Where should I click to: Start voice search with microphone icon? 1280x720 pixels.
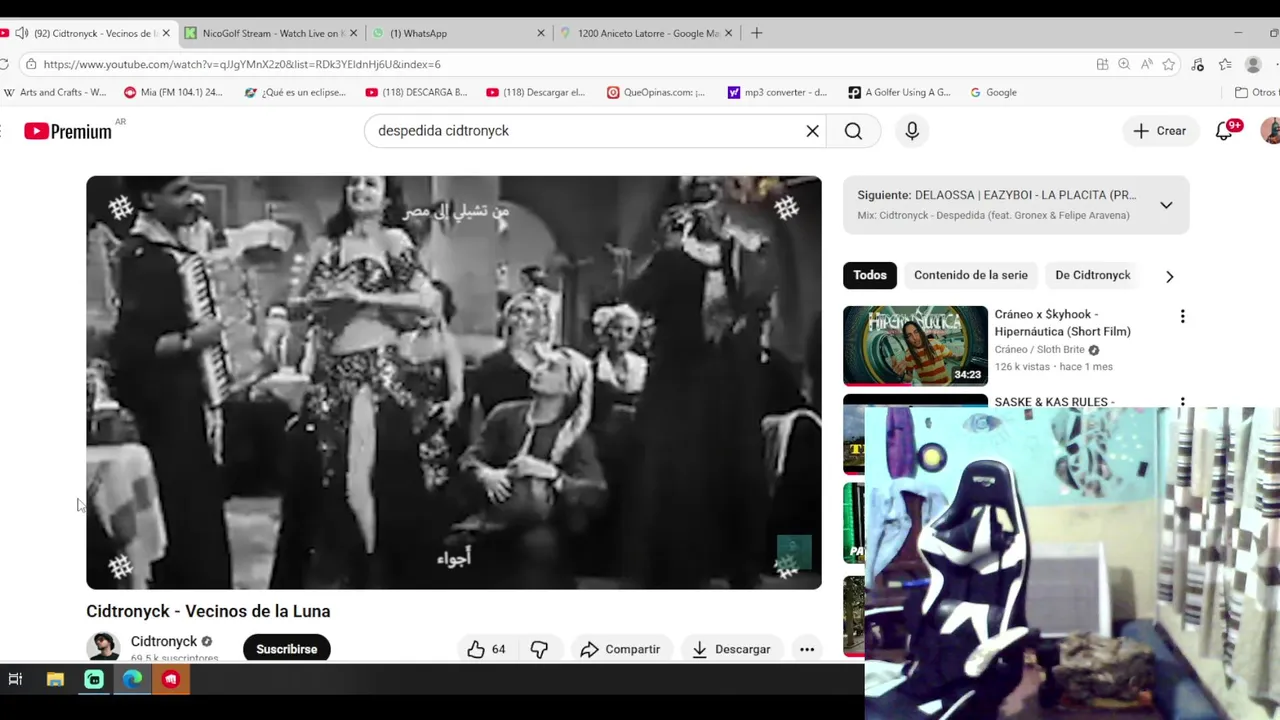coord(912,131)
